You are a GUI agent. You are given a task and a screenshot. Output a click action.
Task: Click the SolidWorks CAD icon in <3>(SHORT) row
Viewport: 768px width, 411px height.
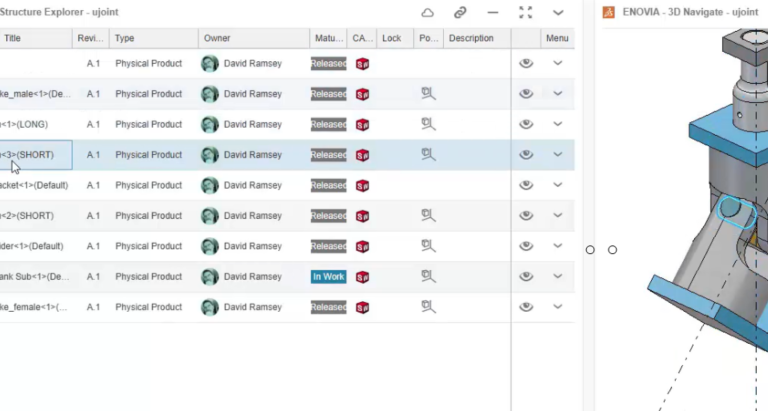pos(362,155)
